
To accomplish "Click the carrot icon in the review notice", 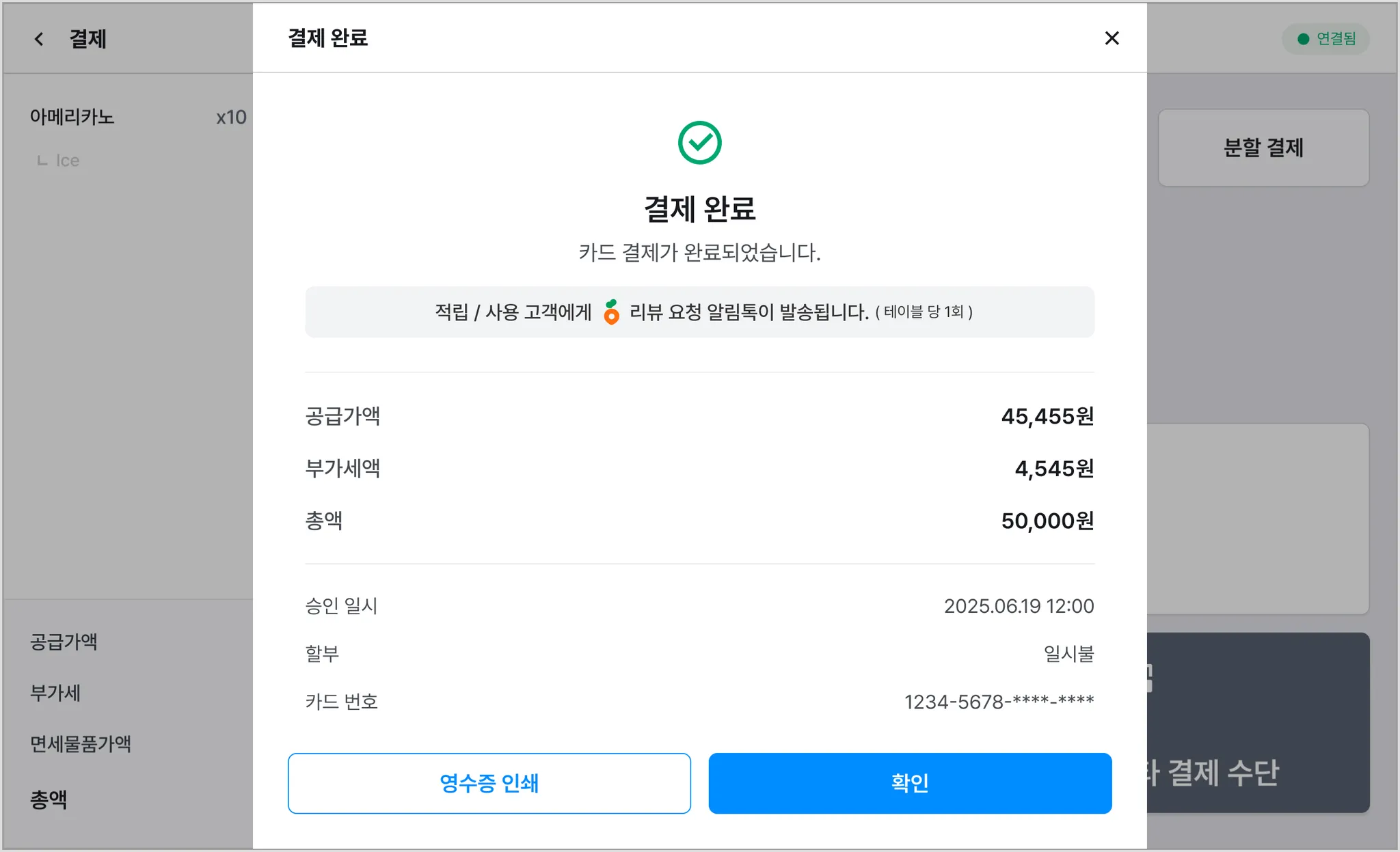I will tap(611, 312).
